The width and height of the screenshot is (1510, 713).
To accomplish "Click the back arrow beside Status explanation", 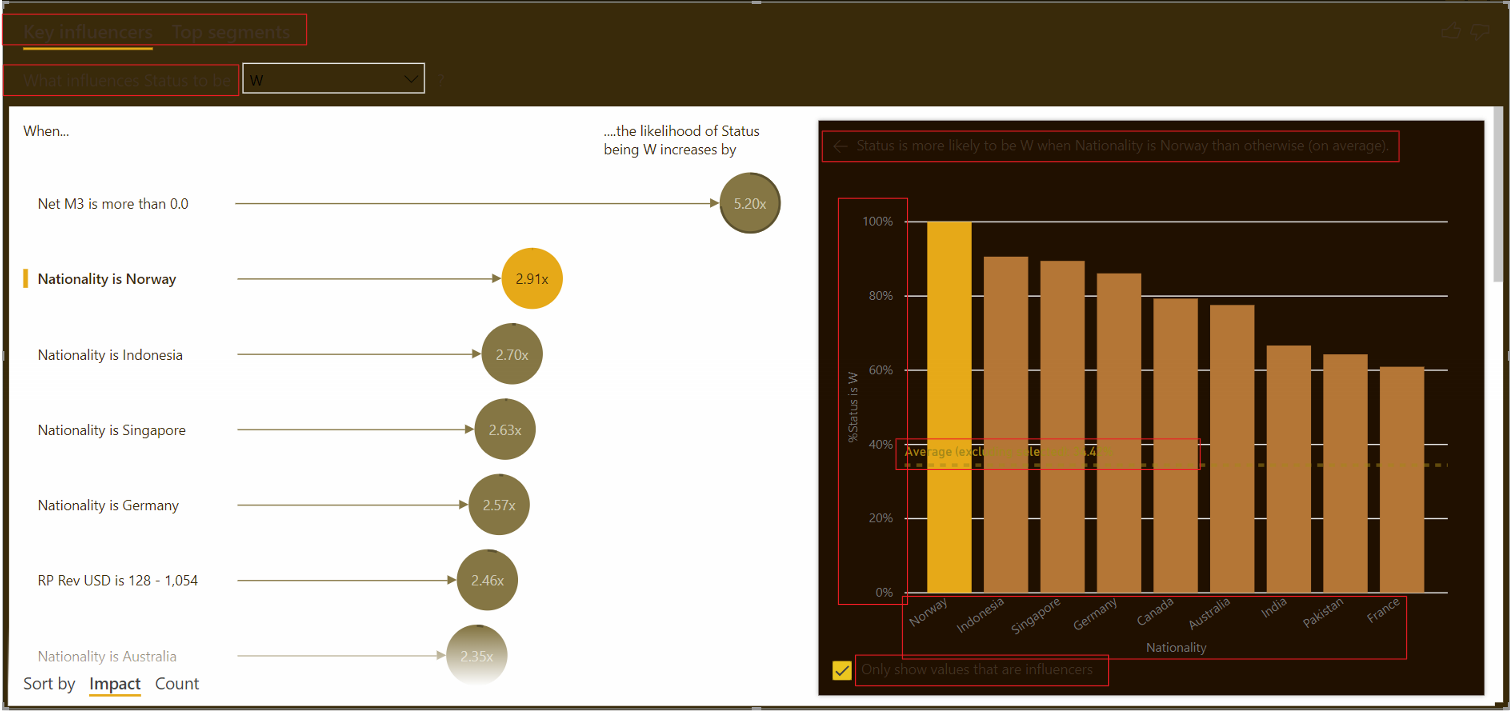I will point(840,147).
